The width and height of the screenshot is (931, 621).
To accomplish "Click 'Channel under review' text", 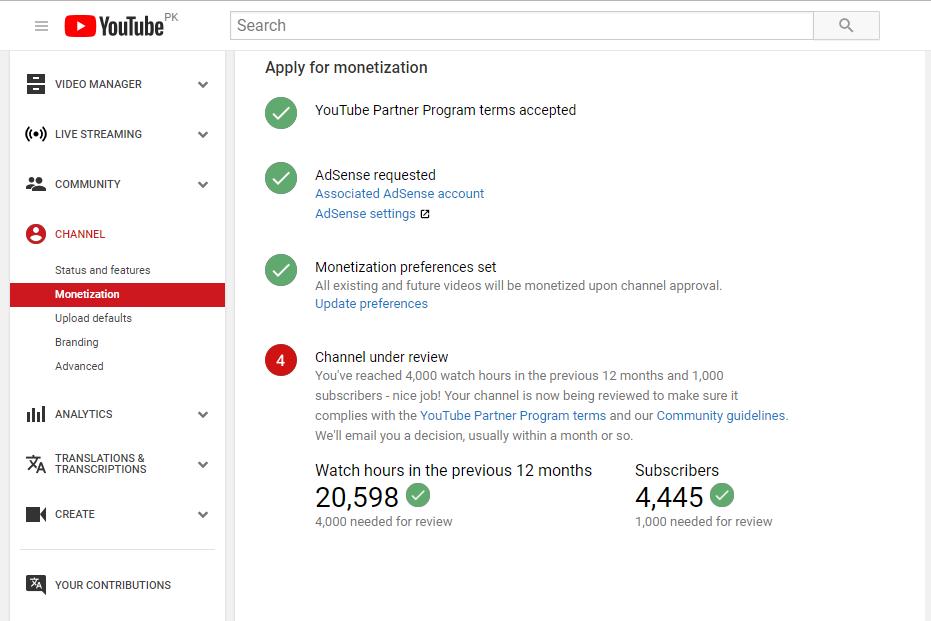I will (x=381, y=357).
